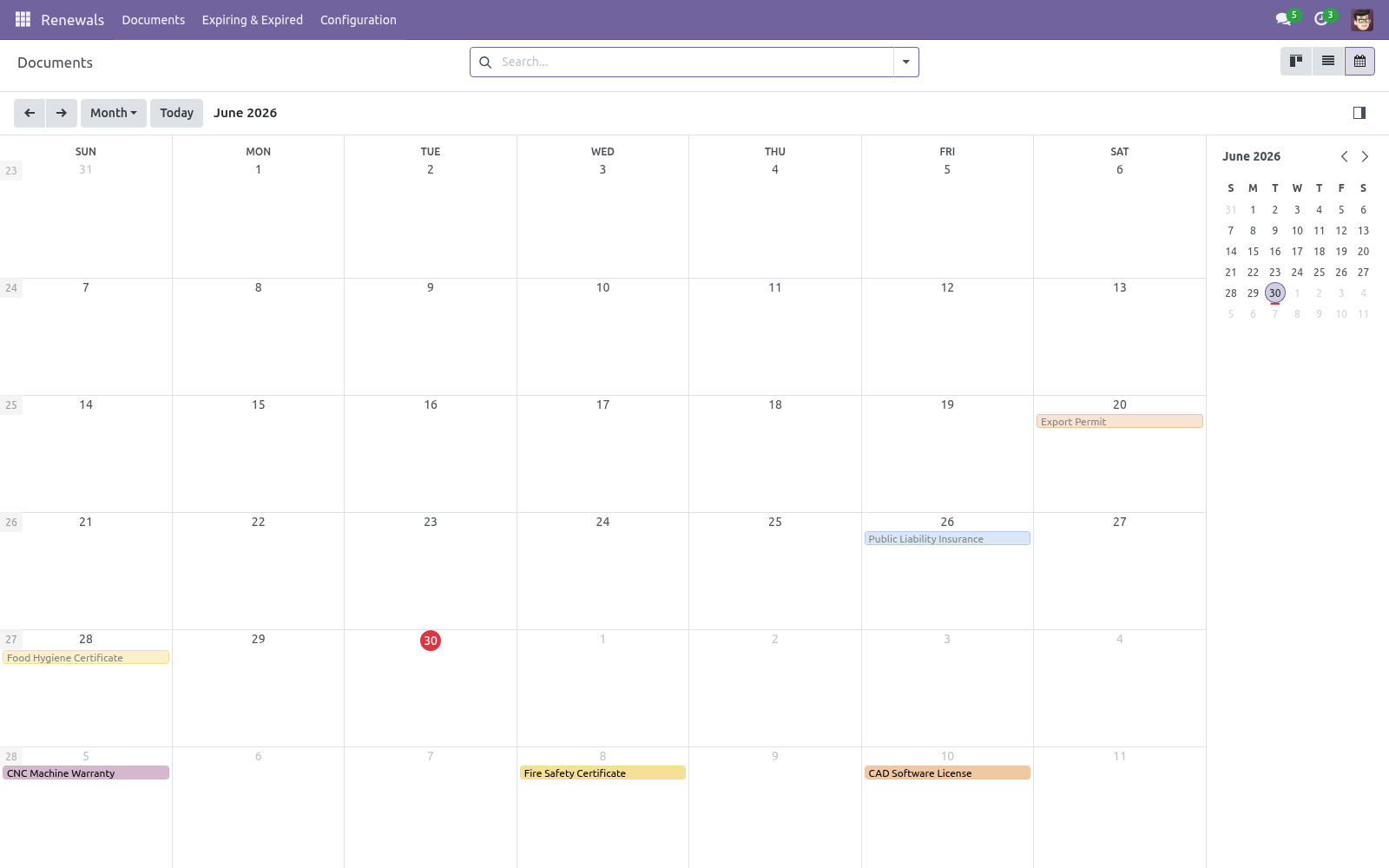Click day 17 in the main calendar

602,404
